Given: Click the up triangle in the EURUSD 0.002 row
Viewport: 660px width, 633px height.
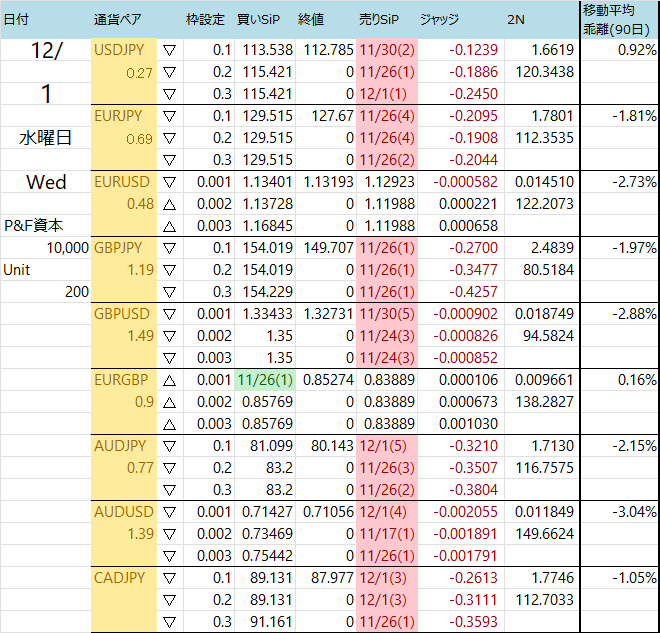Looking at the screenshot, I should click(x=169, y=205).
